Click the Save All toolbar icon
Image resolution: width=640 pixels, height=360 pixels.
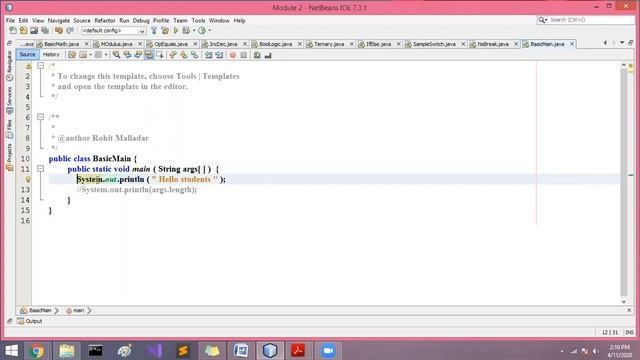coord(45,31)
